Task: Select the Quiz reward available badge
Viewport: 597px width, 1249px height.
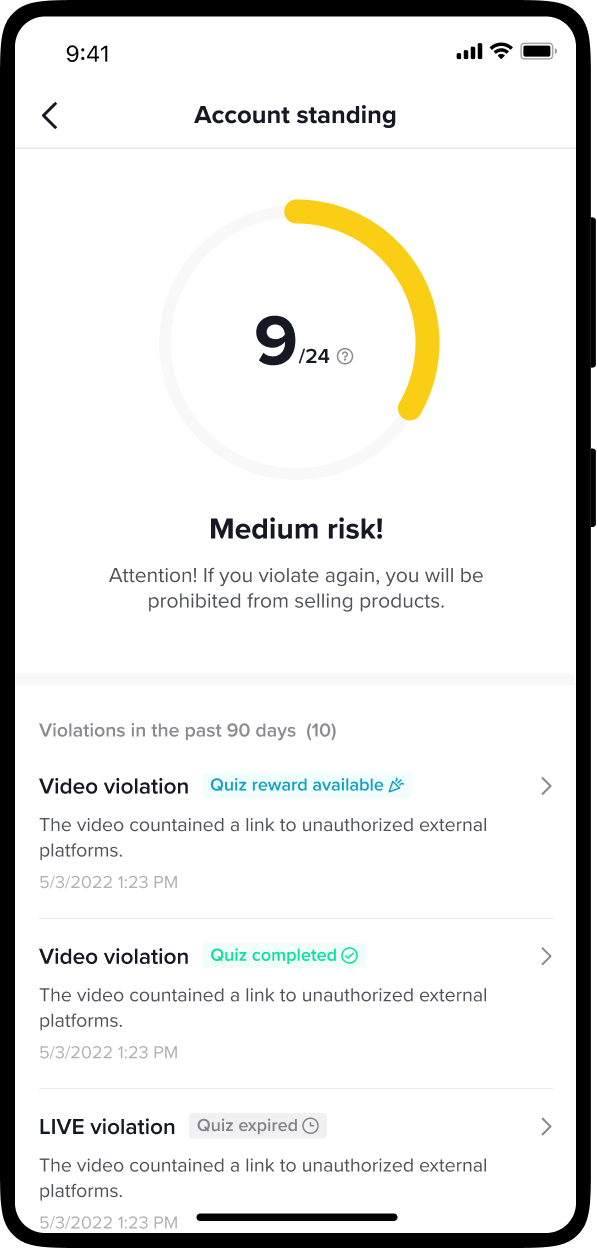Action: [307, 785]
